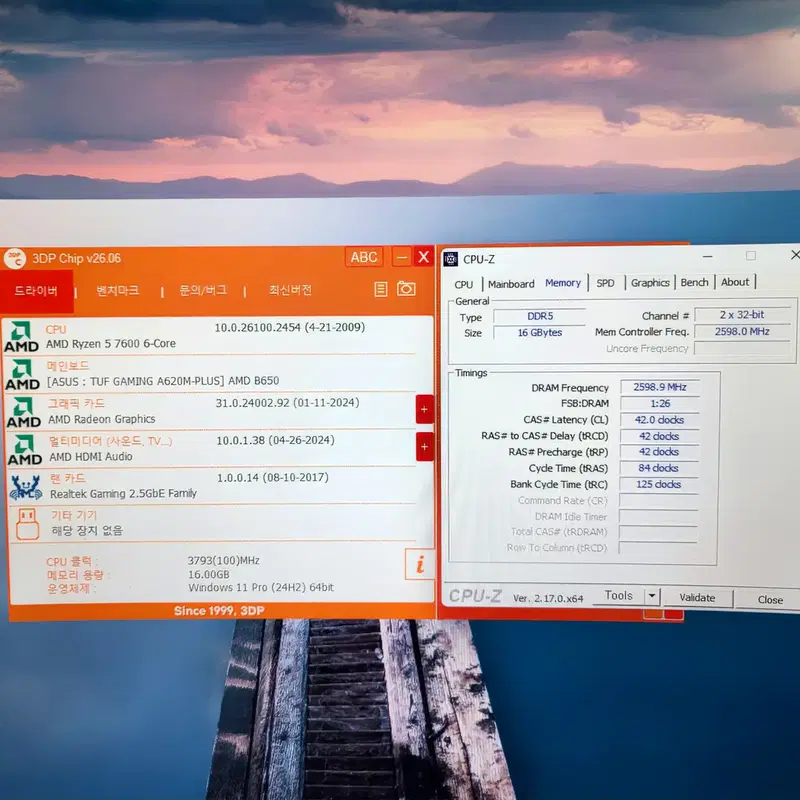This screenshot has height=800, width=800.
Task: Switch to the CPU tab in CPU-Z
Action: point(464,284)
